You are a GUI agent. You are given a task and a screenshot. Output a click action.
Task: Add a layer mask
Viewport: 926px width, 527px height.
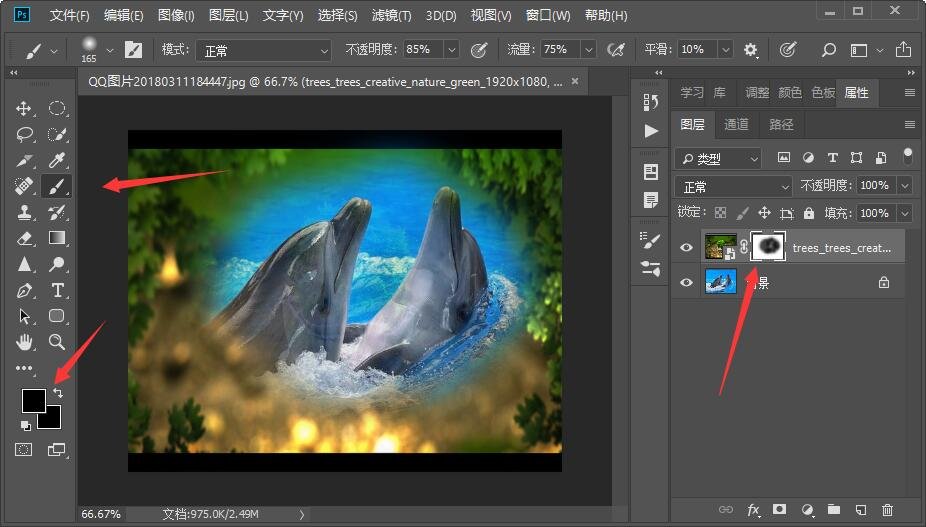point(780,509)
